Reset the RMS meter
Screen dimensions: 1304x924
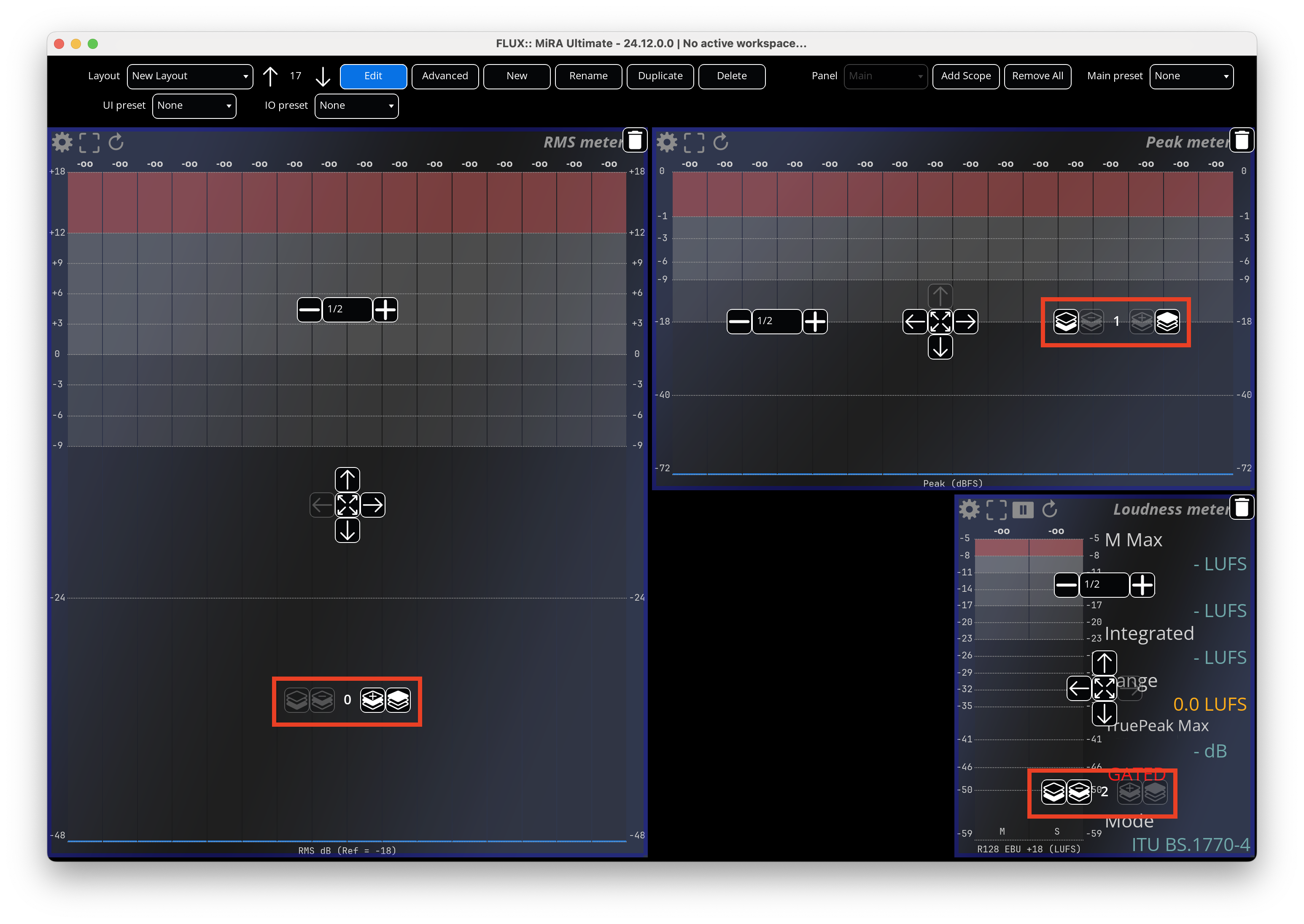coord(116,142)
